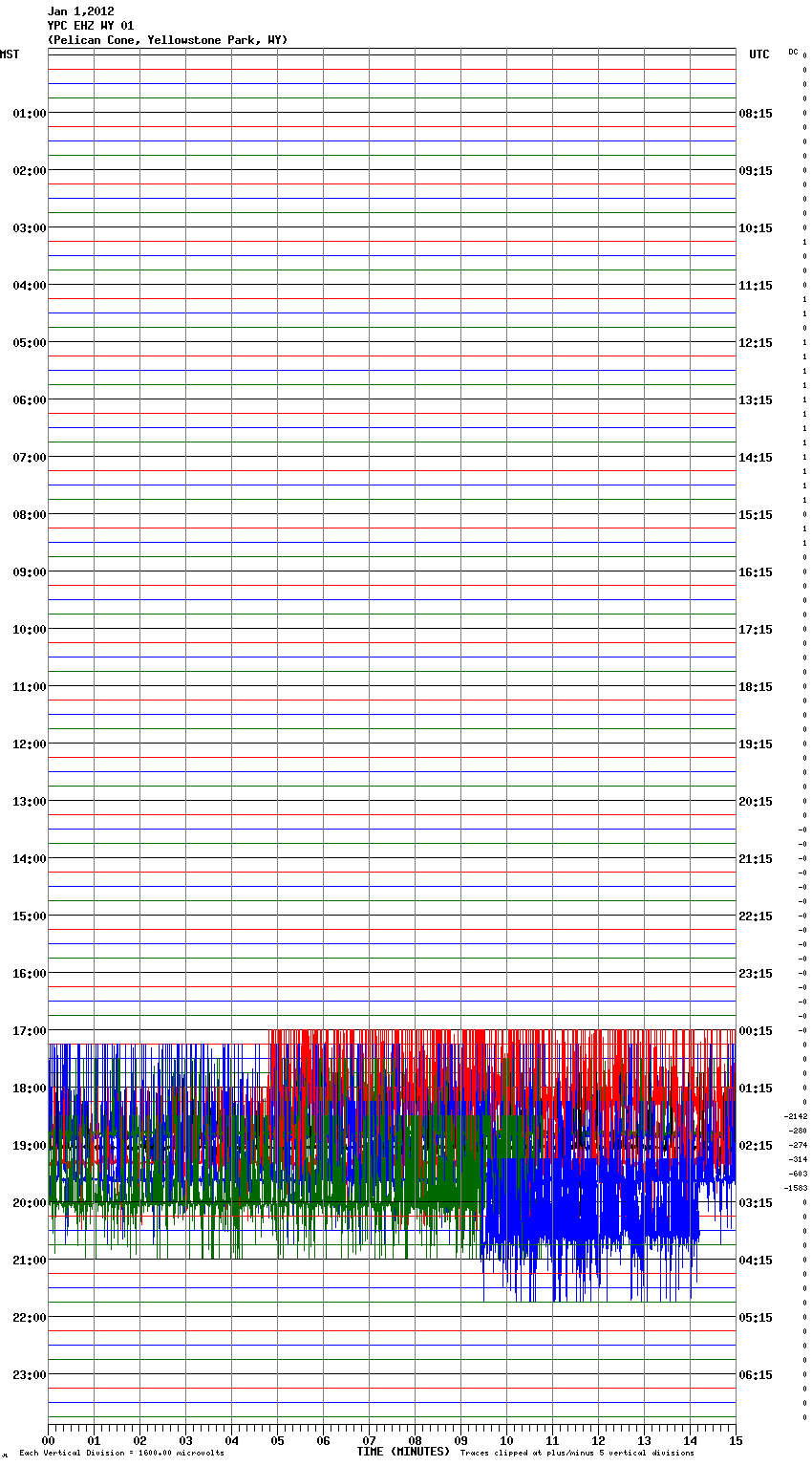
Task: Click the 18:15 UTC time label
Action: point(756,687)
